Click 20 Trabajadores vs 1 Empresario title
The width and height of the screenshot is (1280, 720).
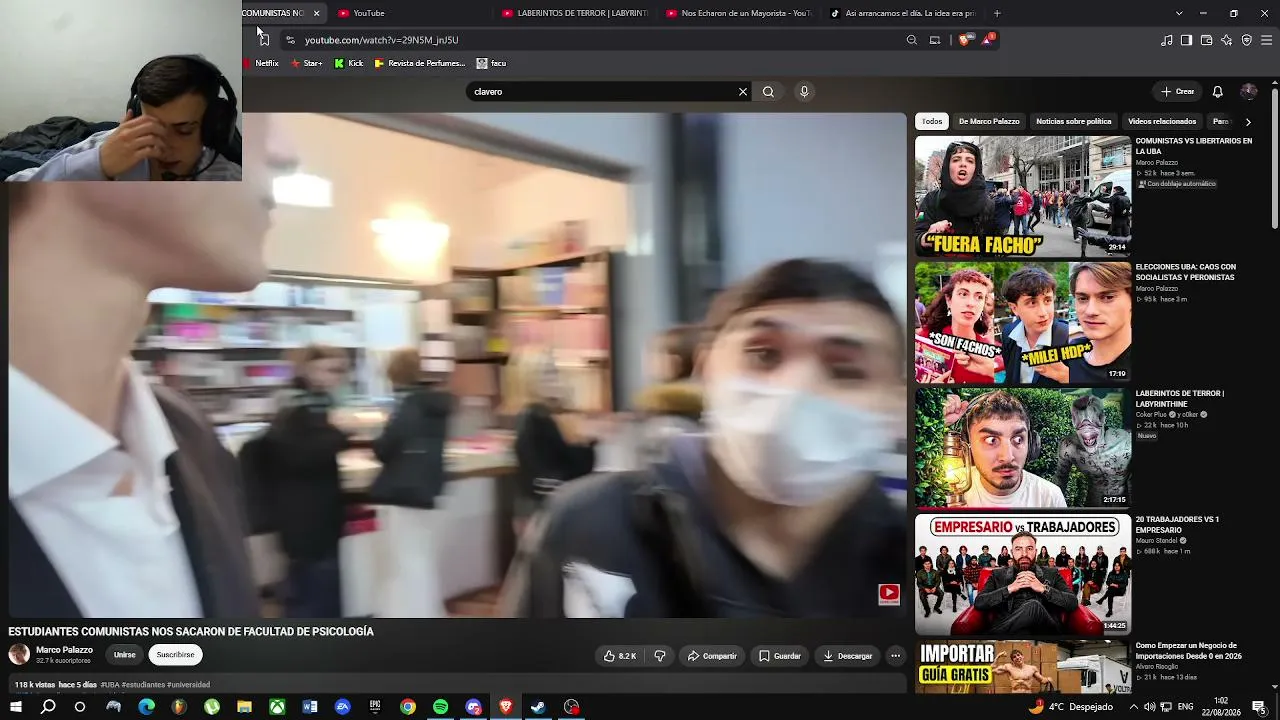click(1177, 525)
